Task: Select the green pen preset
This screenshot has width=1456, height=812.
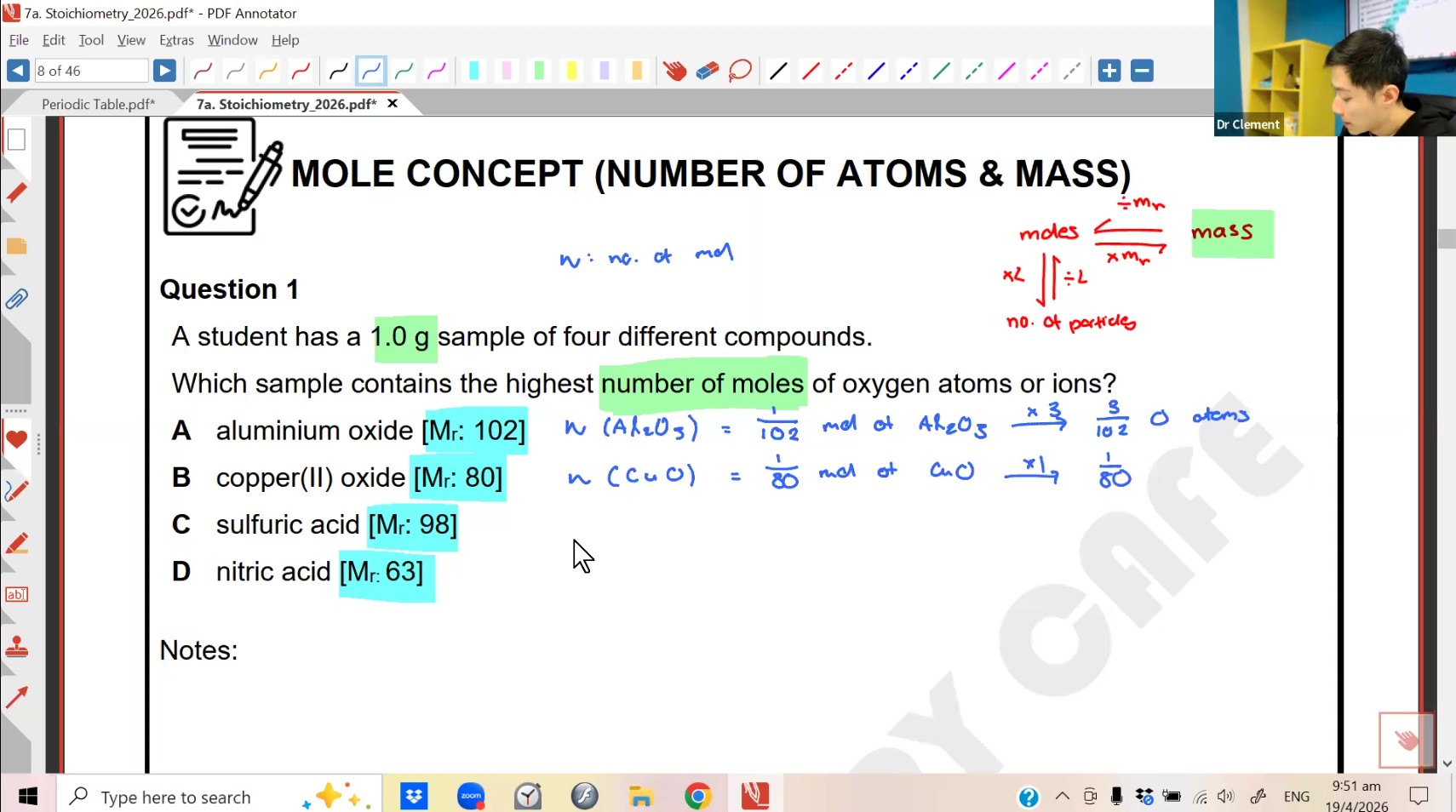Action: point(404,71)
